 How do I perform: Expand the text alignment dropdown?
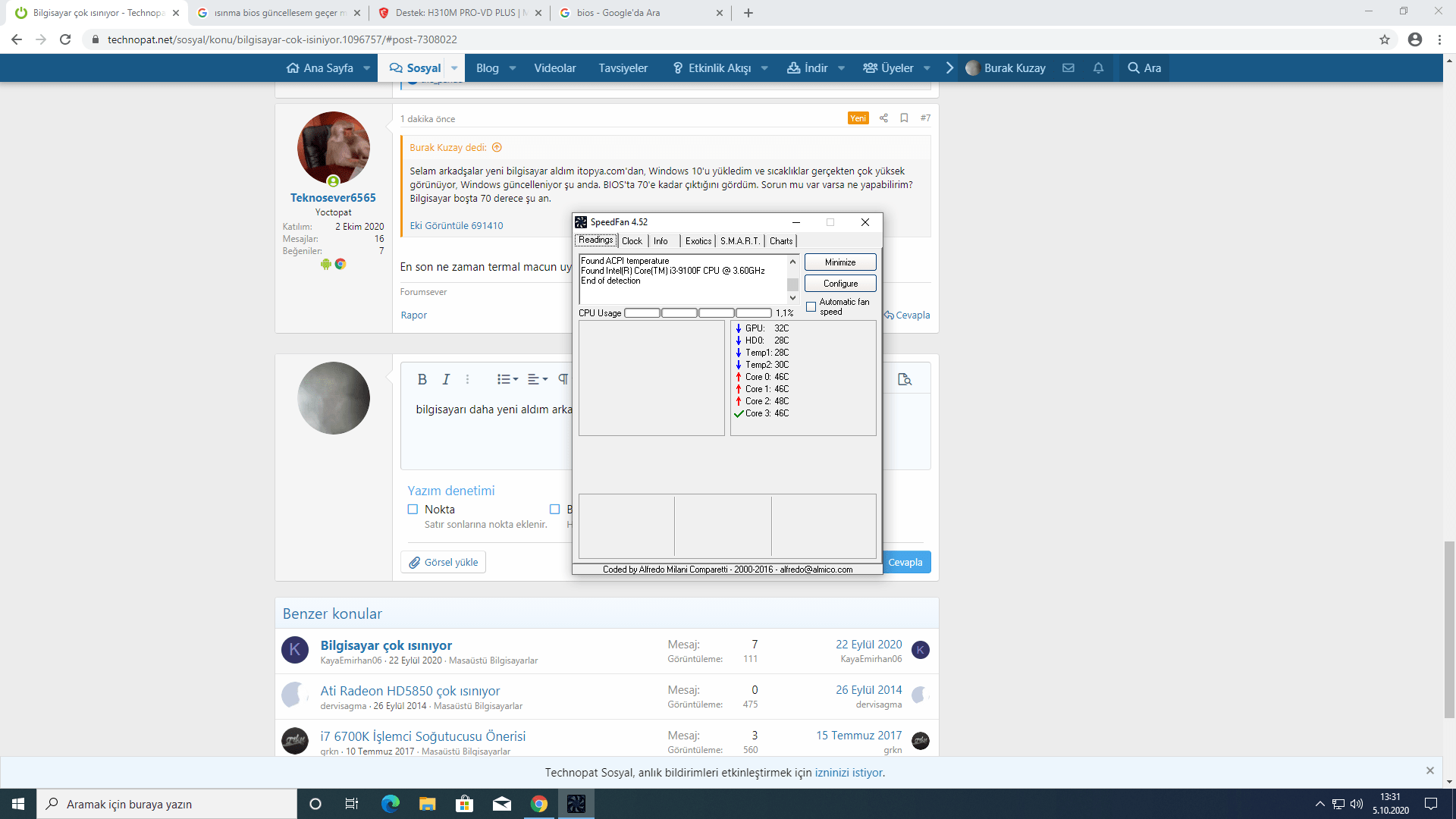(x=537, y=379)
